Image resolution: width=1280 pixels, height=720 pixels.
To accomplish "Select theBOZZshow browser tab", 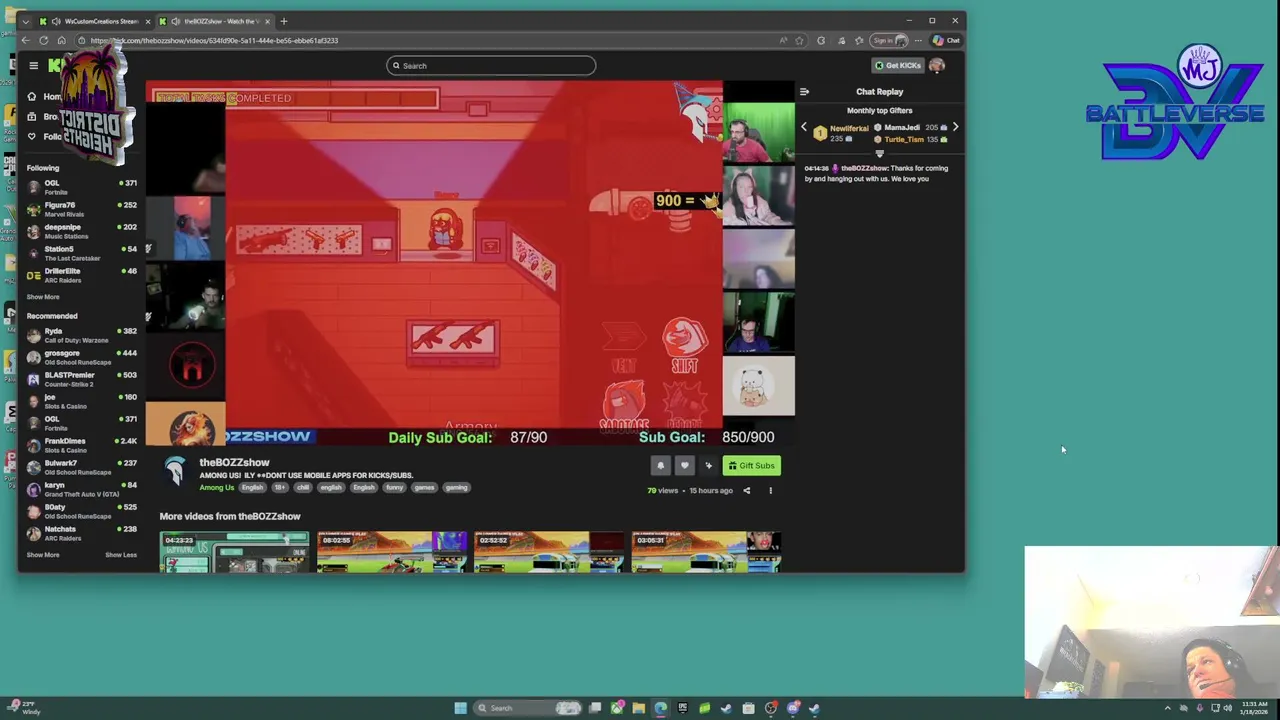I will [216, 21].
